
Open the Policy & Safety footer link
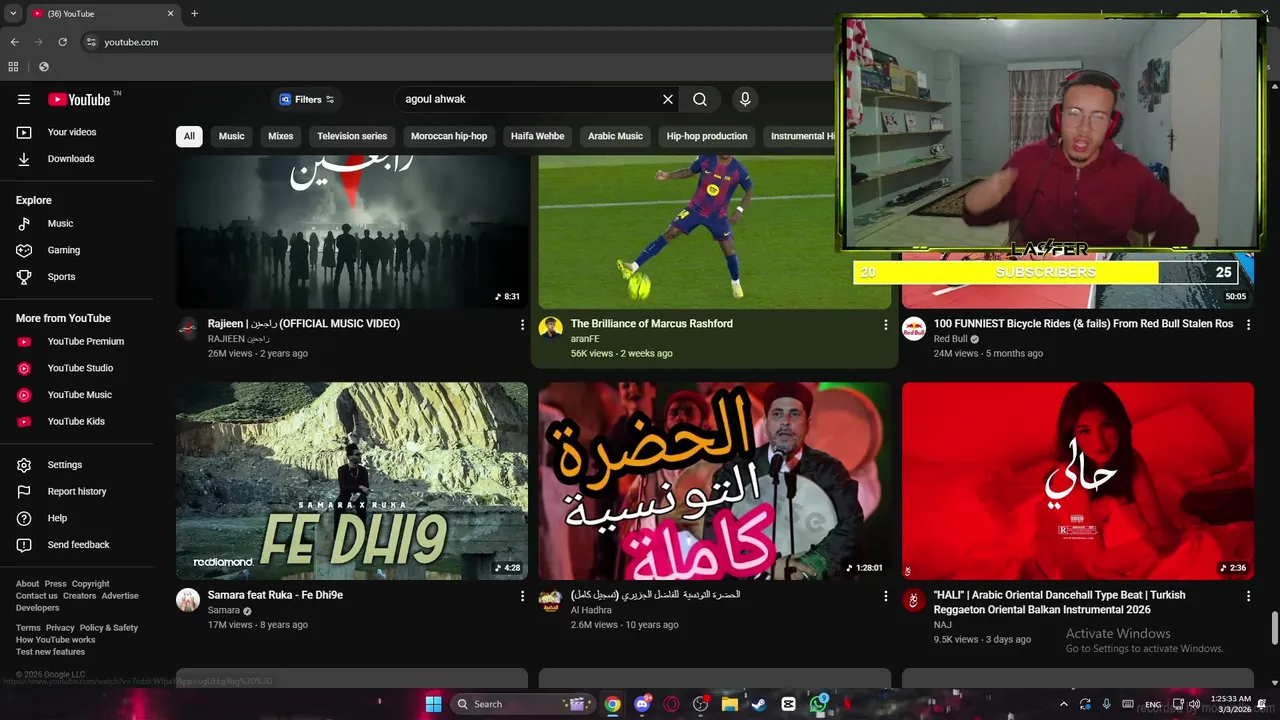pyautogui.click(x=109, y=628)
